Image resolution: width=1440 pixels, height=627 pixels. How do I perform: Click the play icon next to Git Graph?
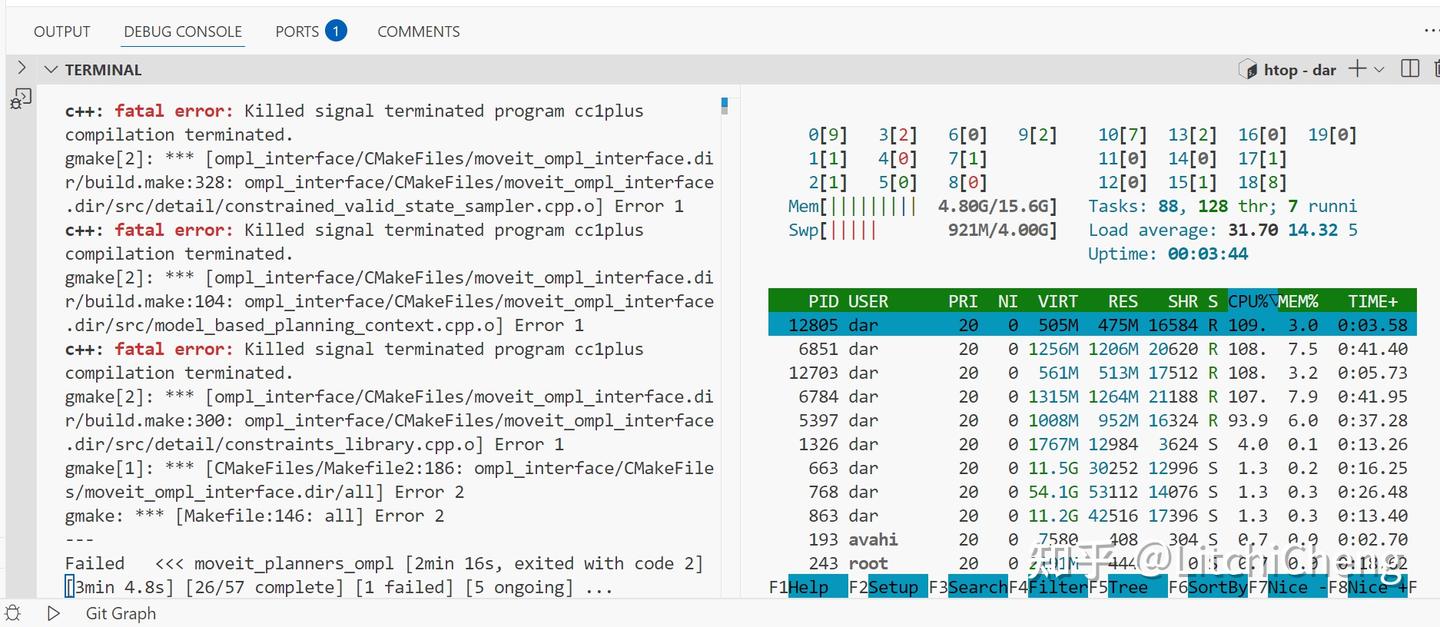pos(53,613)
